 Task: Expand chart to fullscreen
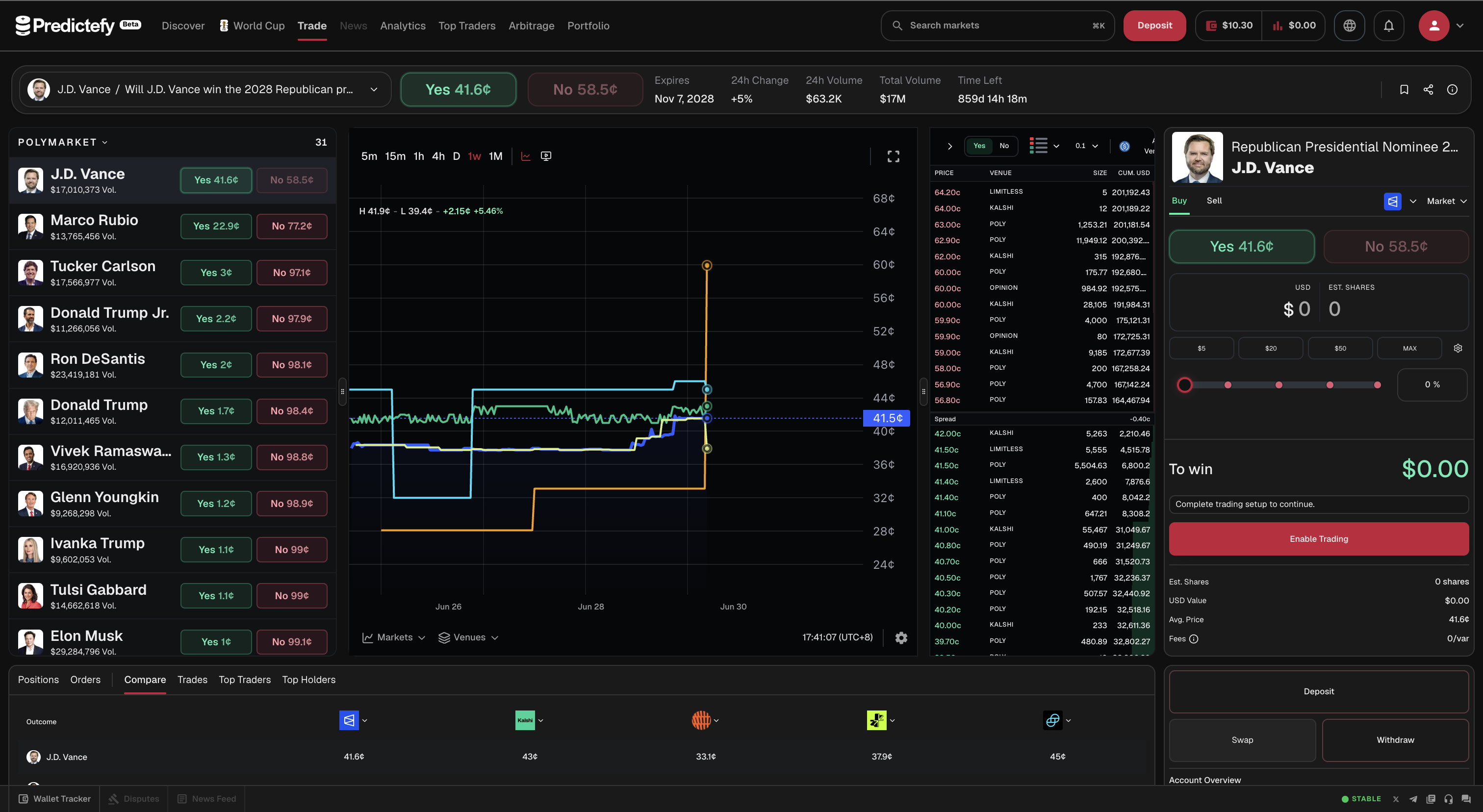894,156
